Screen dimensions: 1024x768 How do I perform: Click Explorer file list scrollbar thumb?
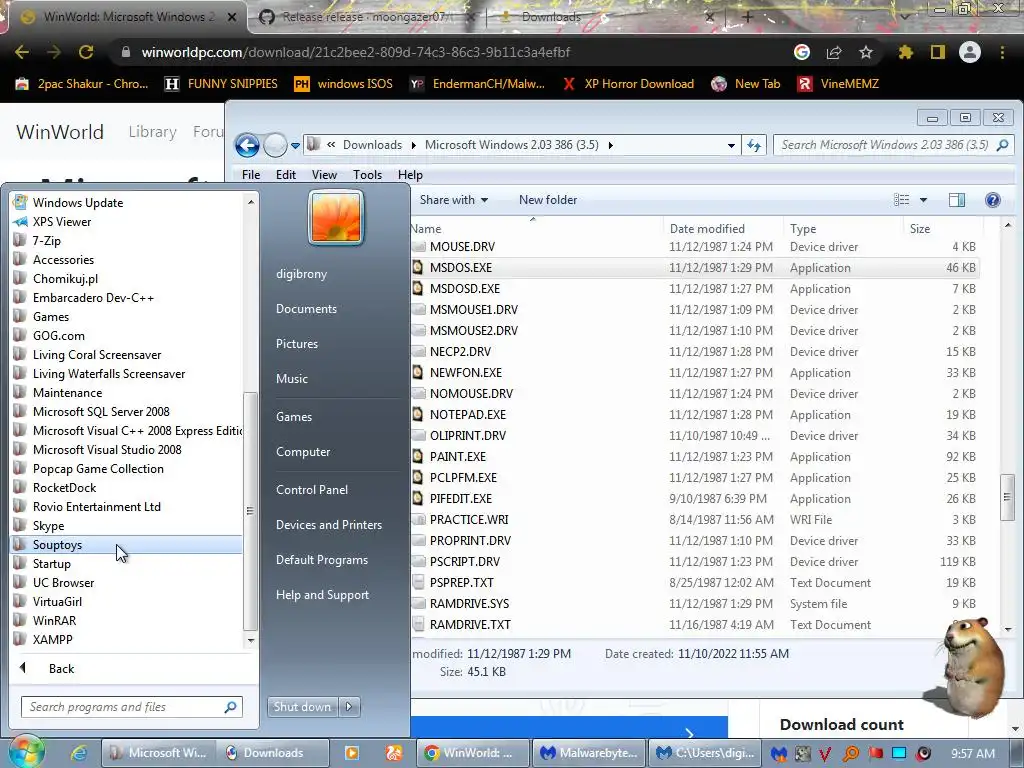(x=1007, y=498)
